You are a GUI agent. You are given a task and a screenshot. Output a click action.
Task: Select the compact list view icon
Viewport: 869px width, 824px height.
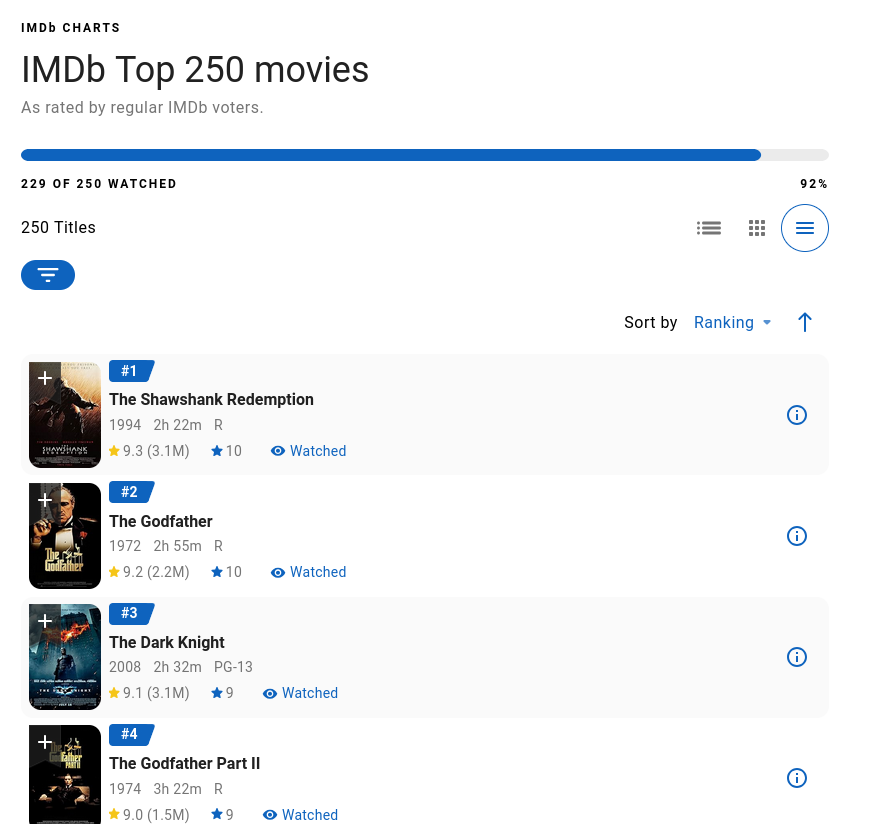click(805, 228)
